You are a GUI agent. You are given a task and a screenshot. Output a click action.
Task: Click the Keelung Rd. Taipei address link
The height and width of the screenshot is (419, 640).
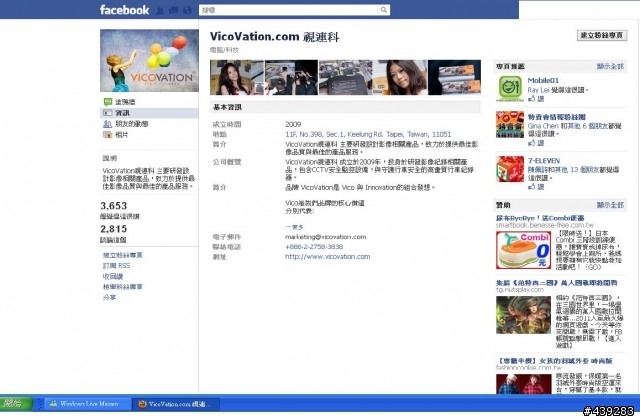(x=368, y=134)
